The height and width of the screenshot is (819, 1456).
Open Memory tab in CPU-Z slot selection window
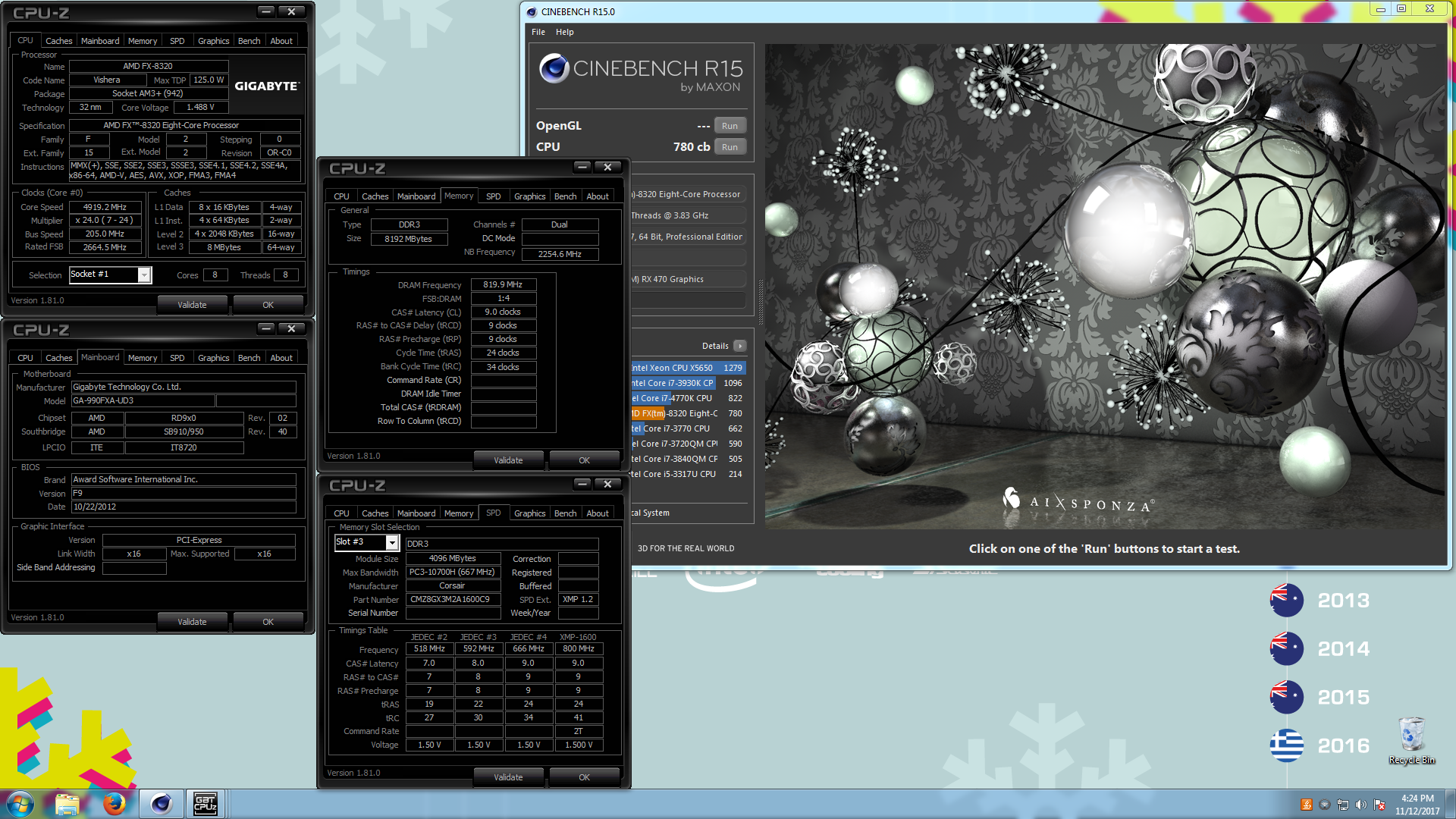pyautogui.click(x=459, y=513)
